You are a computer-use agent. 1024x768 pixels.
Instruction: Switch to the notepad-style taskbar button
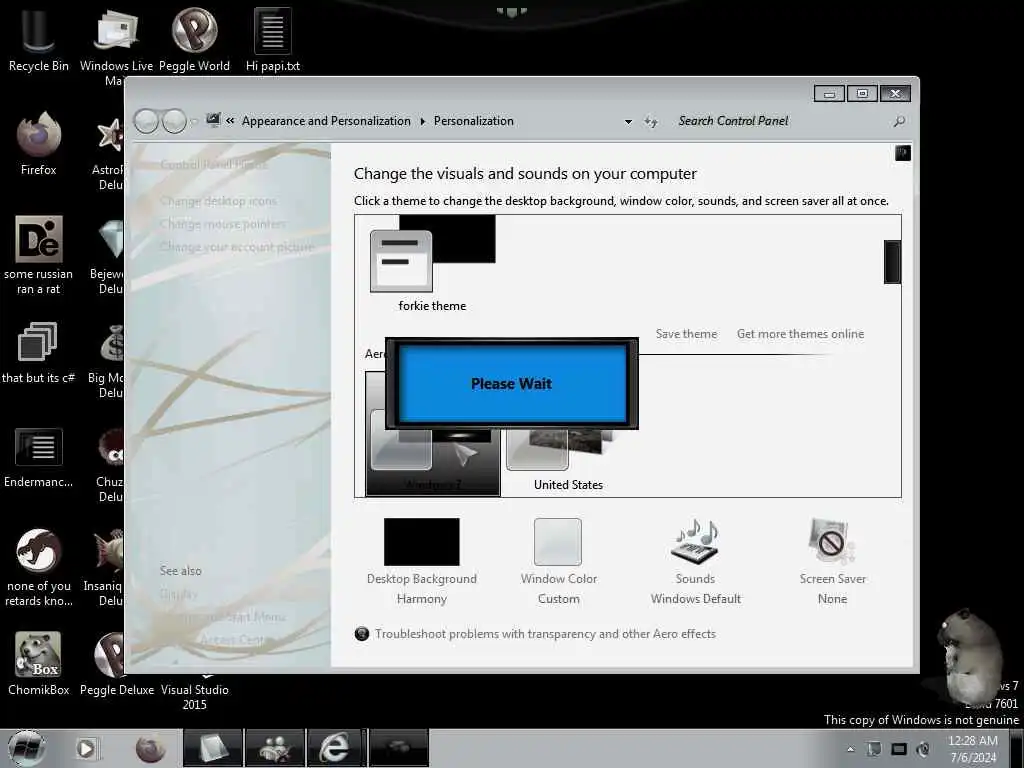point(213,748)
